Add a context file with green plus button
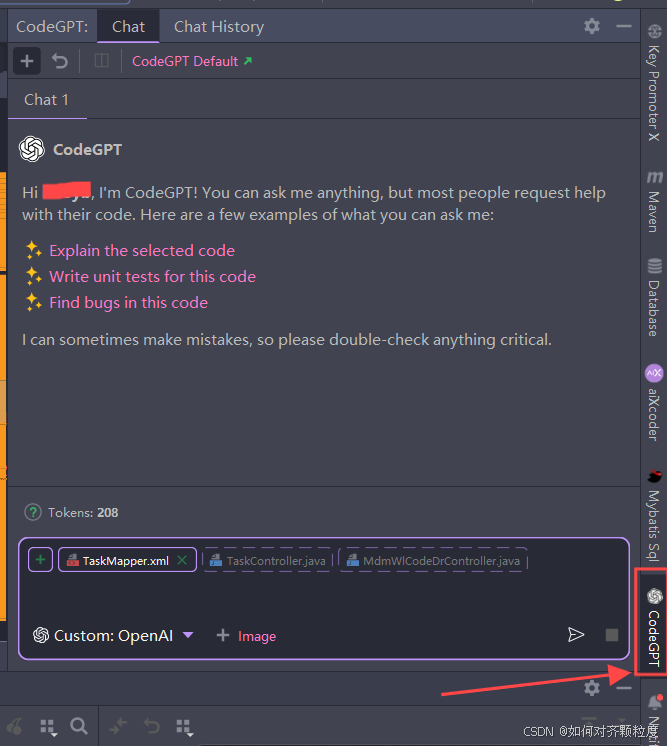 click(40, 560)
